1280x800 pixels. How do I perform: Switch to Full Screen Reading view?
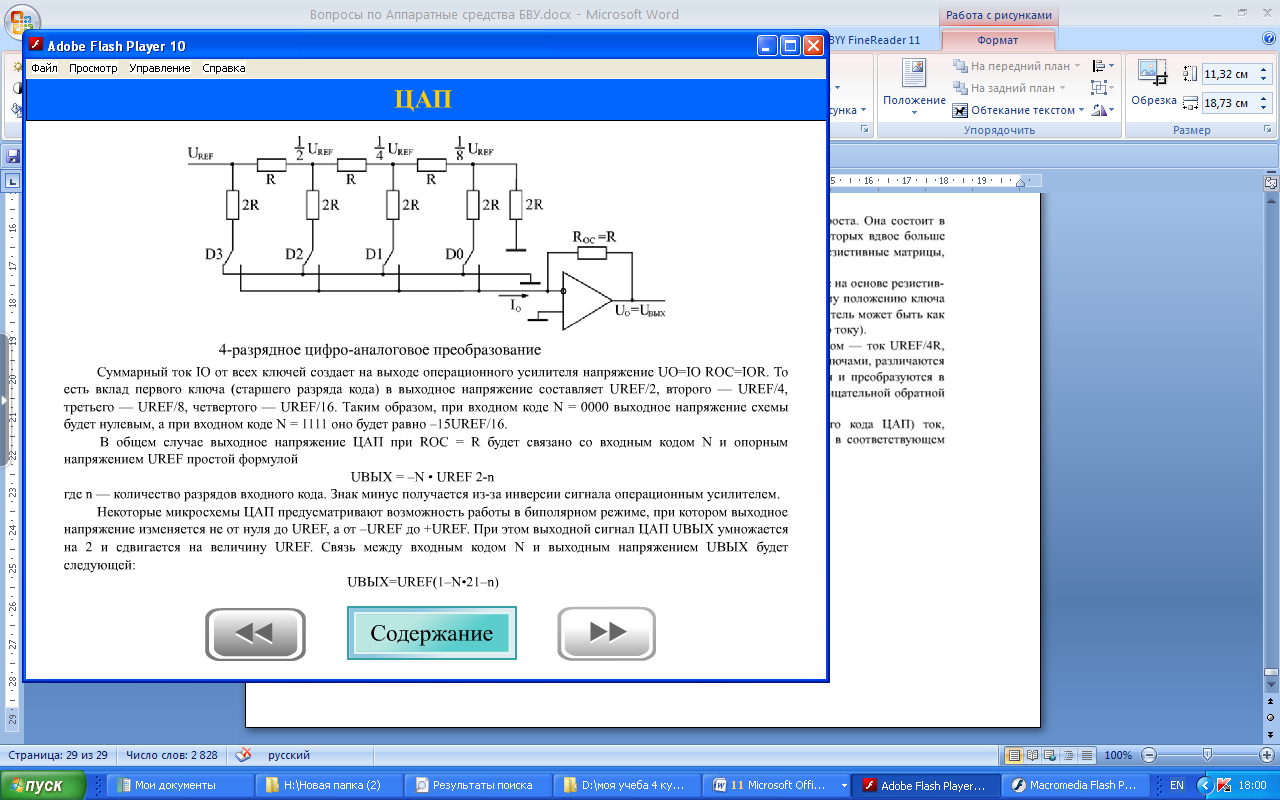tap(1030, 755)
